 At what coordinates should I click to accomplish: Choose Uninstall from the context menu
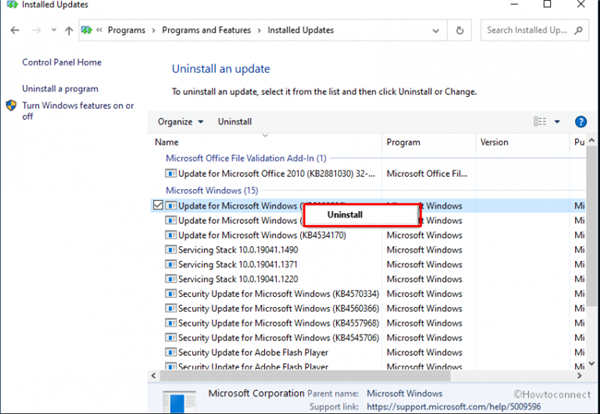click(344, 215)
